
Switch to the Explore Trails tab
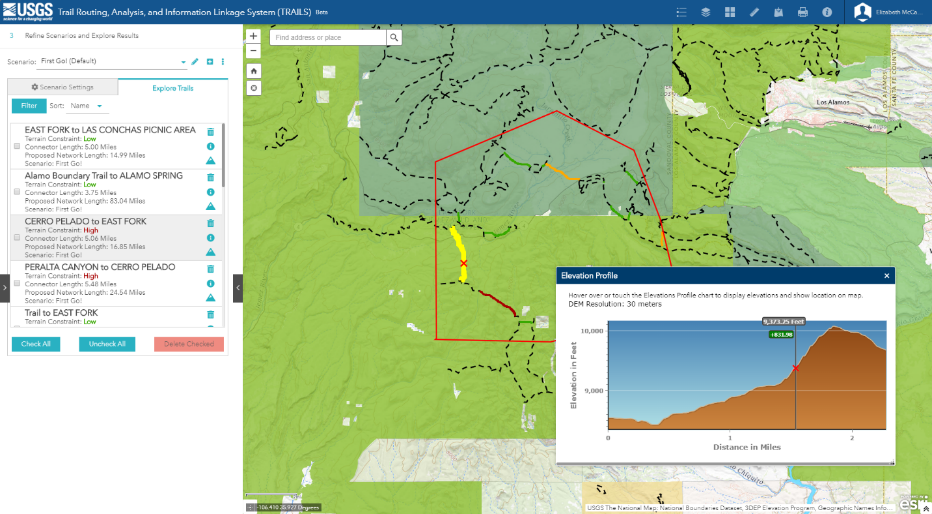click(x=172, y=88)
